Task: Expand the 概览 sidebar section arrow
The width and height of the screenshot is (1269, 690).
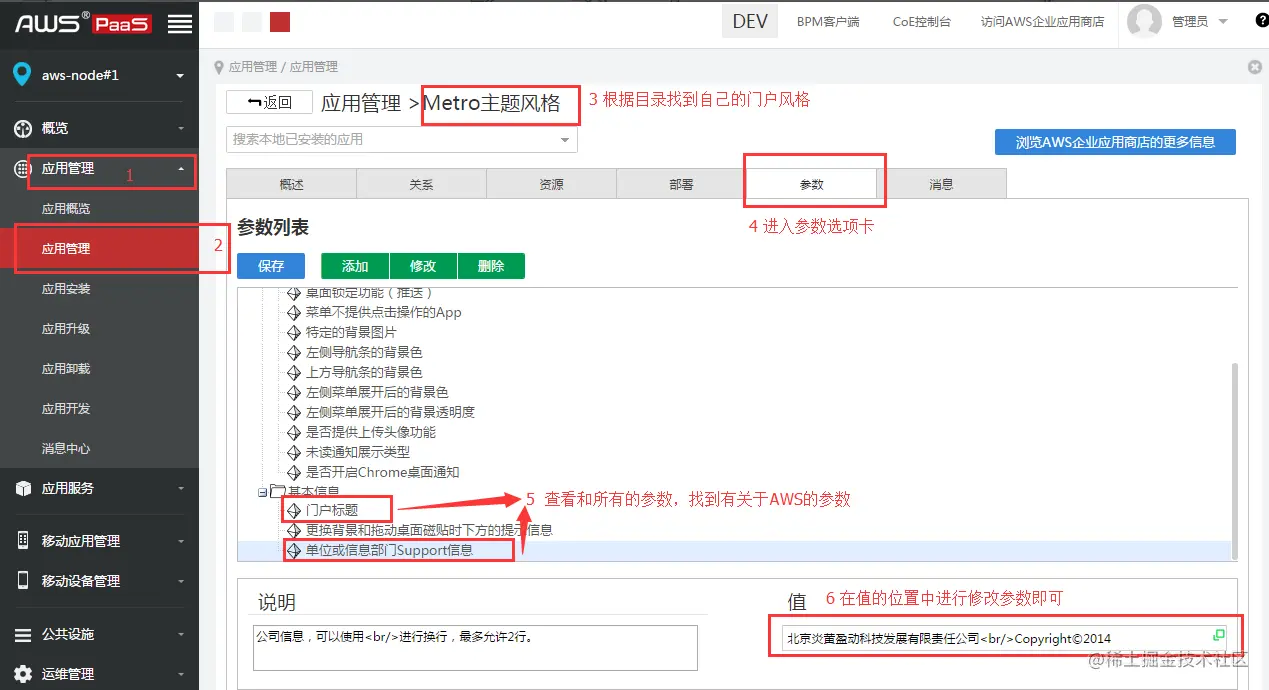Action: [181, 129]
